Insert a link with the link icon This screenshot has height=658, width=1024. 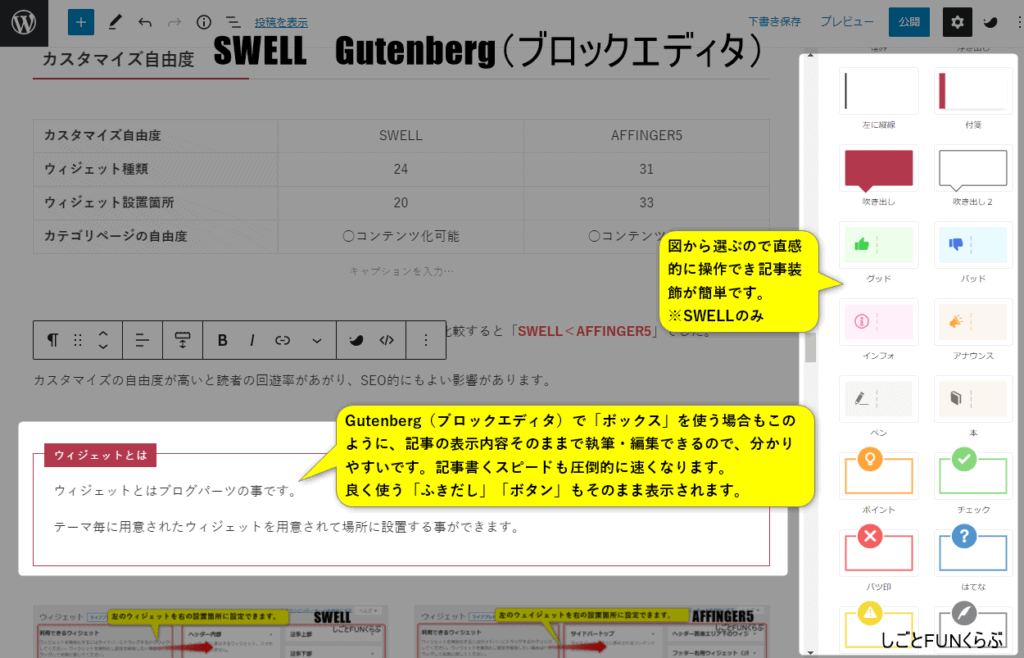point(282,340)
